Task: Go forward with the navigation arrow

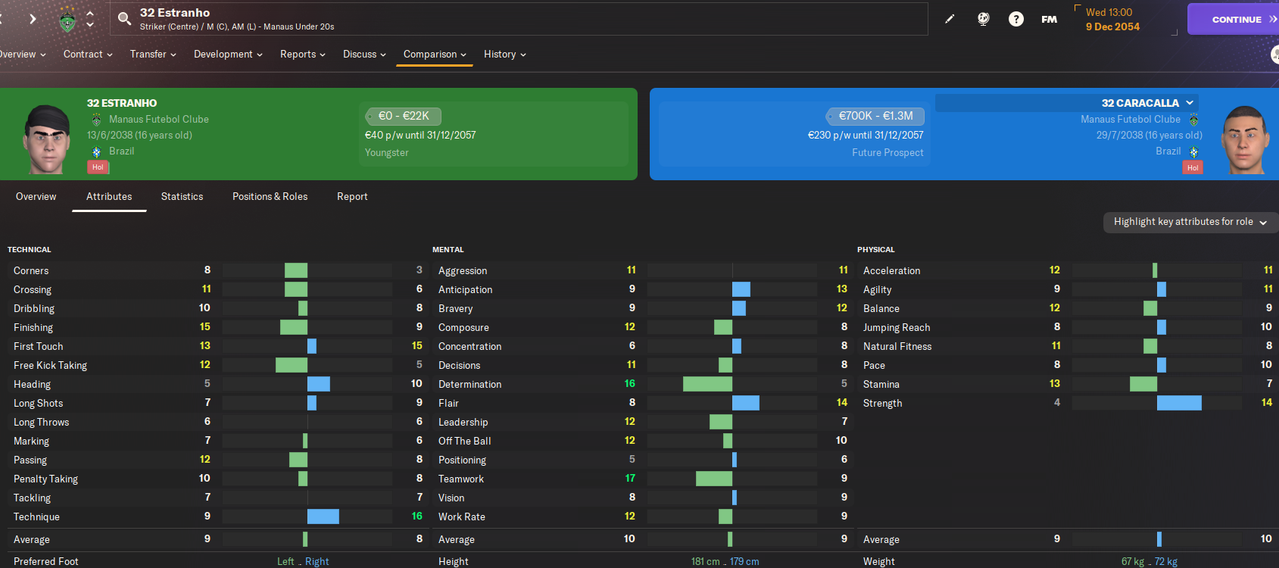Action: [32, 19]
